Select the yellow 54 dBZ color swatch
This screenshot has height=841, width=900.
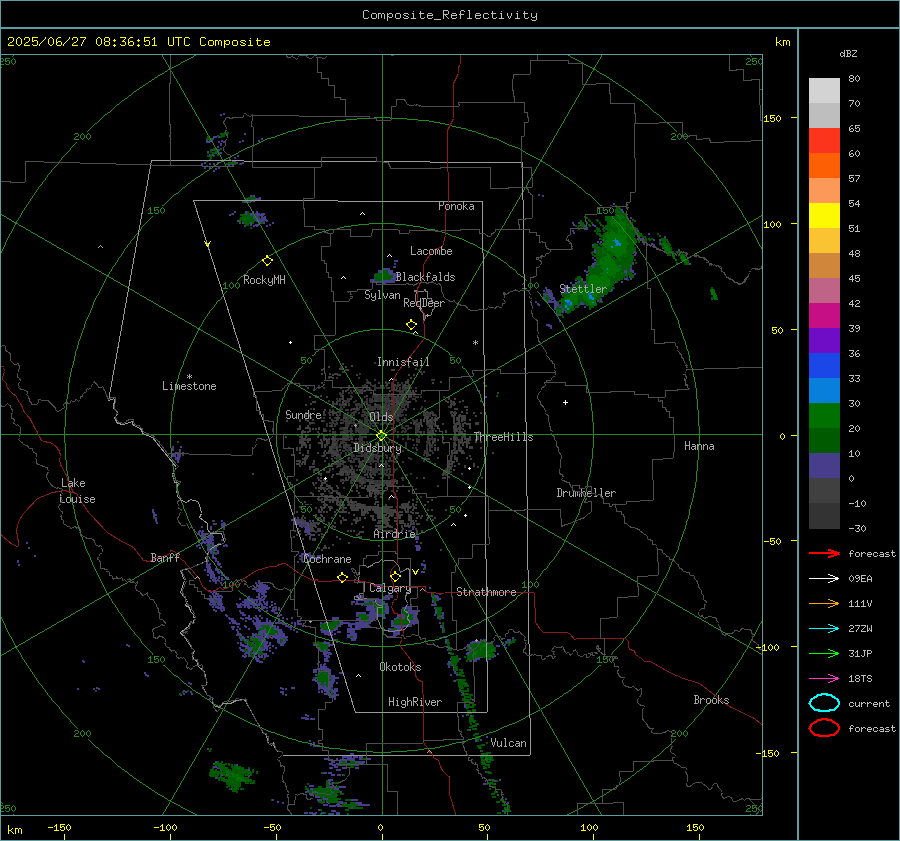[824, 215]
